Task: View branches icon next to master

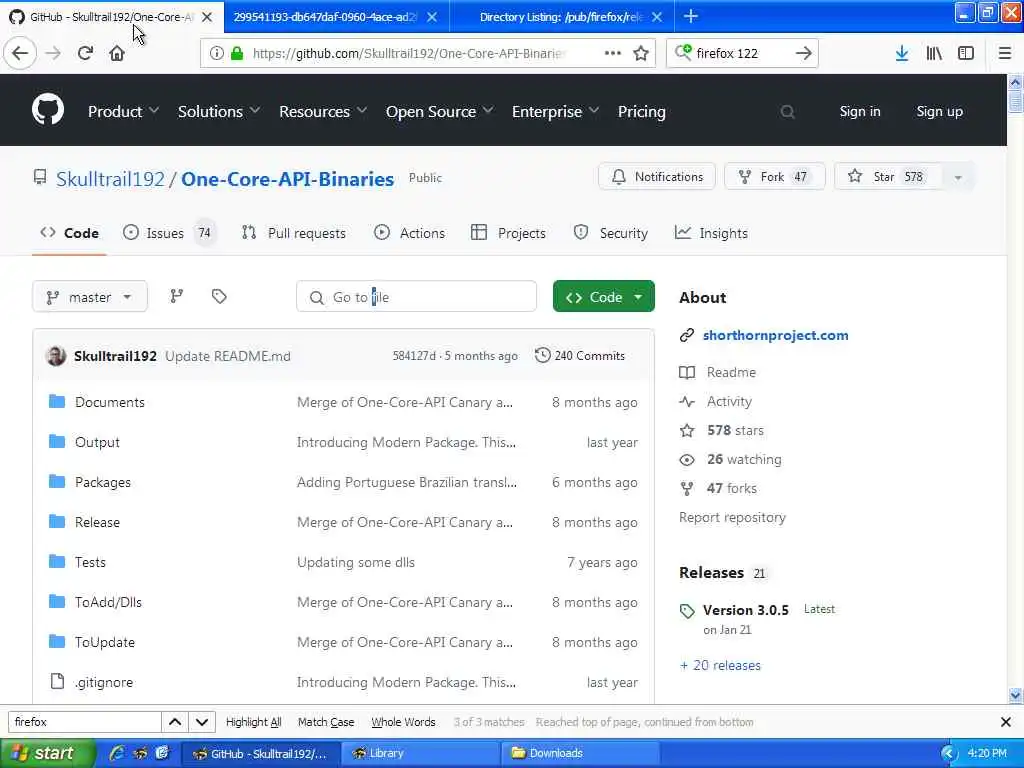Action: point(176,296)
